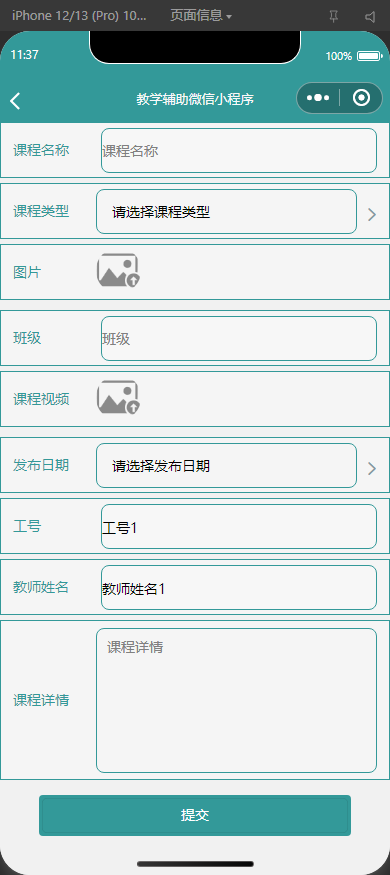Image resolution: width=390 pixels, height=875 pixels.
Task: Click inside the 课程详情 text area
Action: pyautogui.click(x=237, y=700)
